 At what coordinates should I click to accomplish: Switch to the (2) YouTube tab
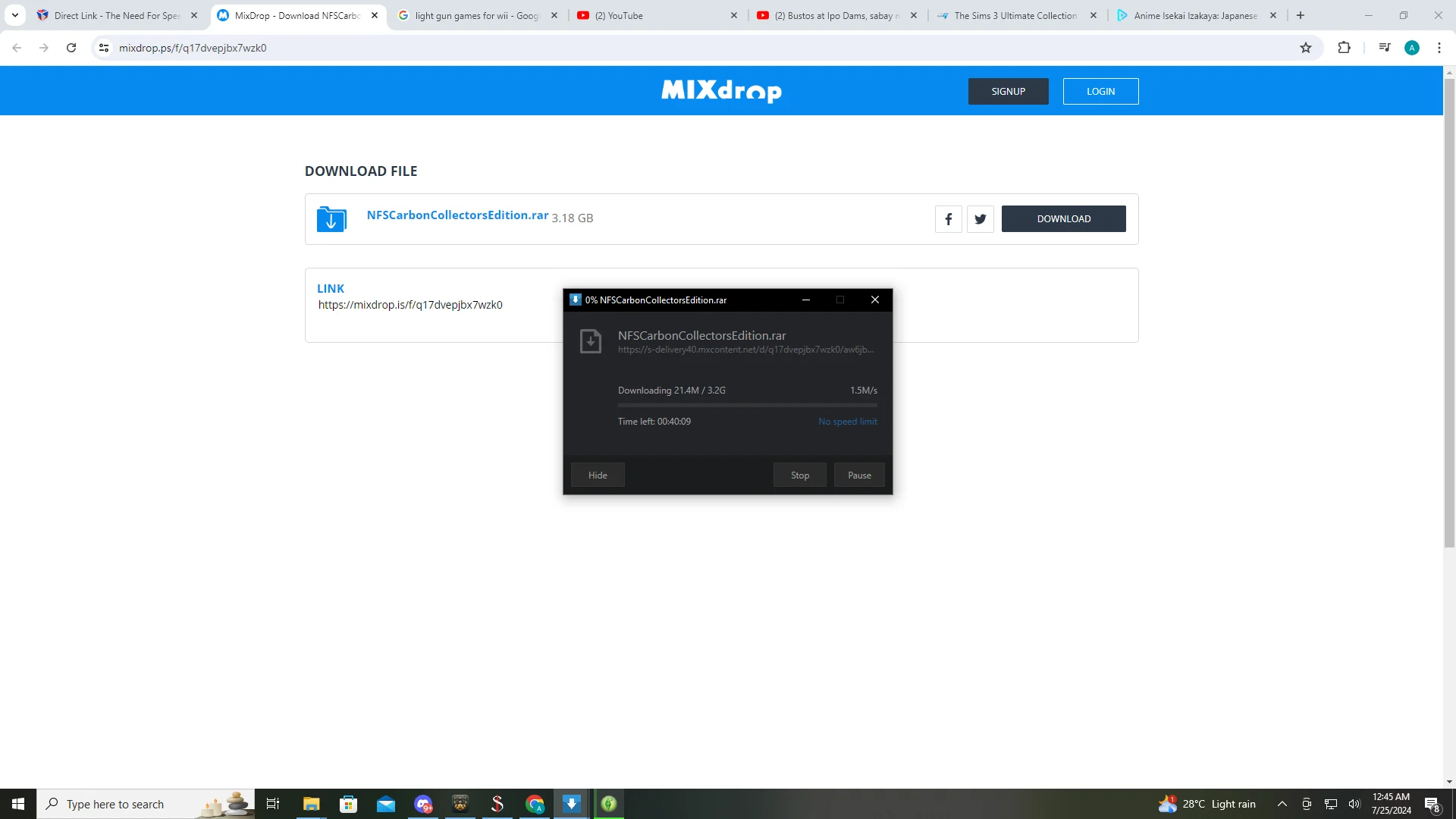coord(657,15)
